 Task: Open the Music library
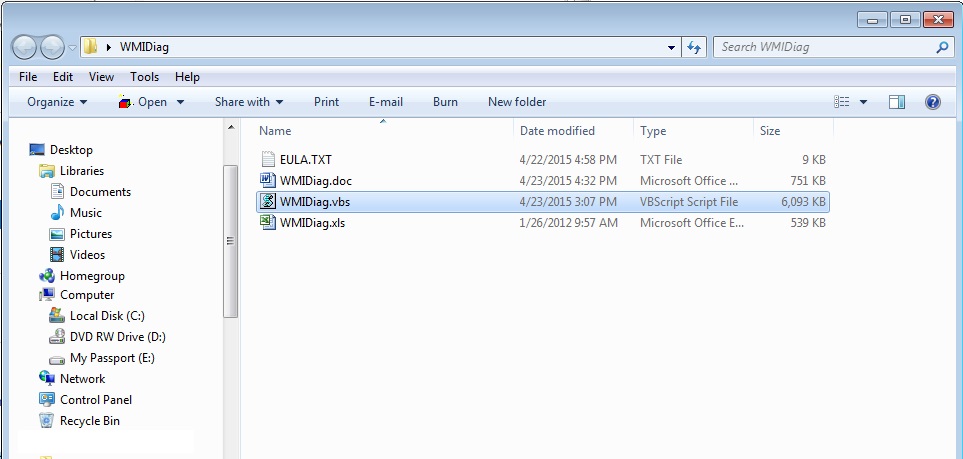pos(85,213)
